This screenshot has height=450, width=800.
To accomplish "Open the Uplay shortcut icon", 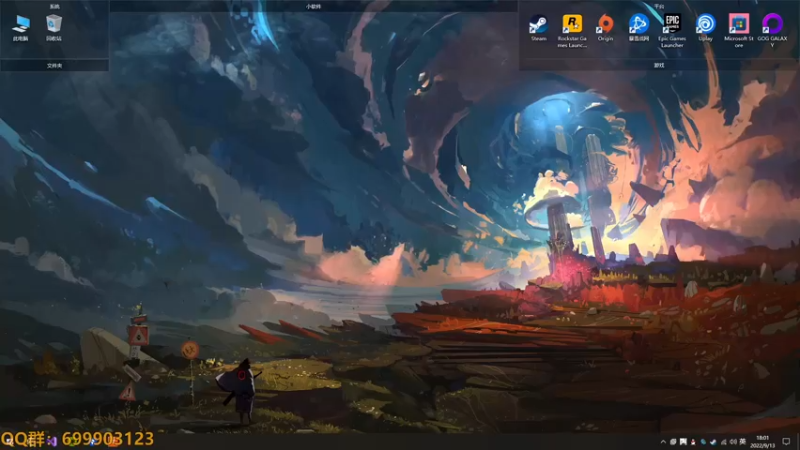I will click(706, 28).
